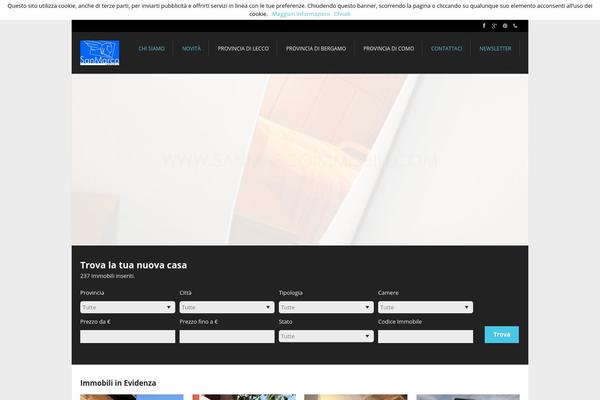
Task: Open the Google Plus icon link
Action: pyautogui.click(x=494, y=26)
